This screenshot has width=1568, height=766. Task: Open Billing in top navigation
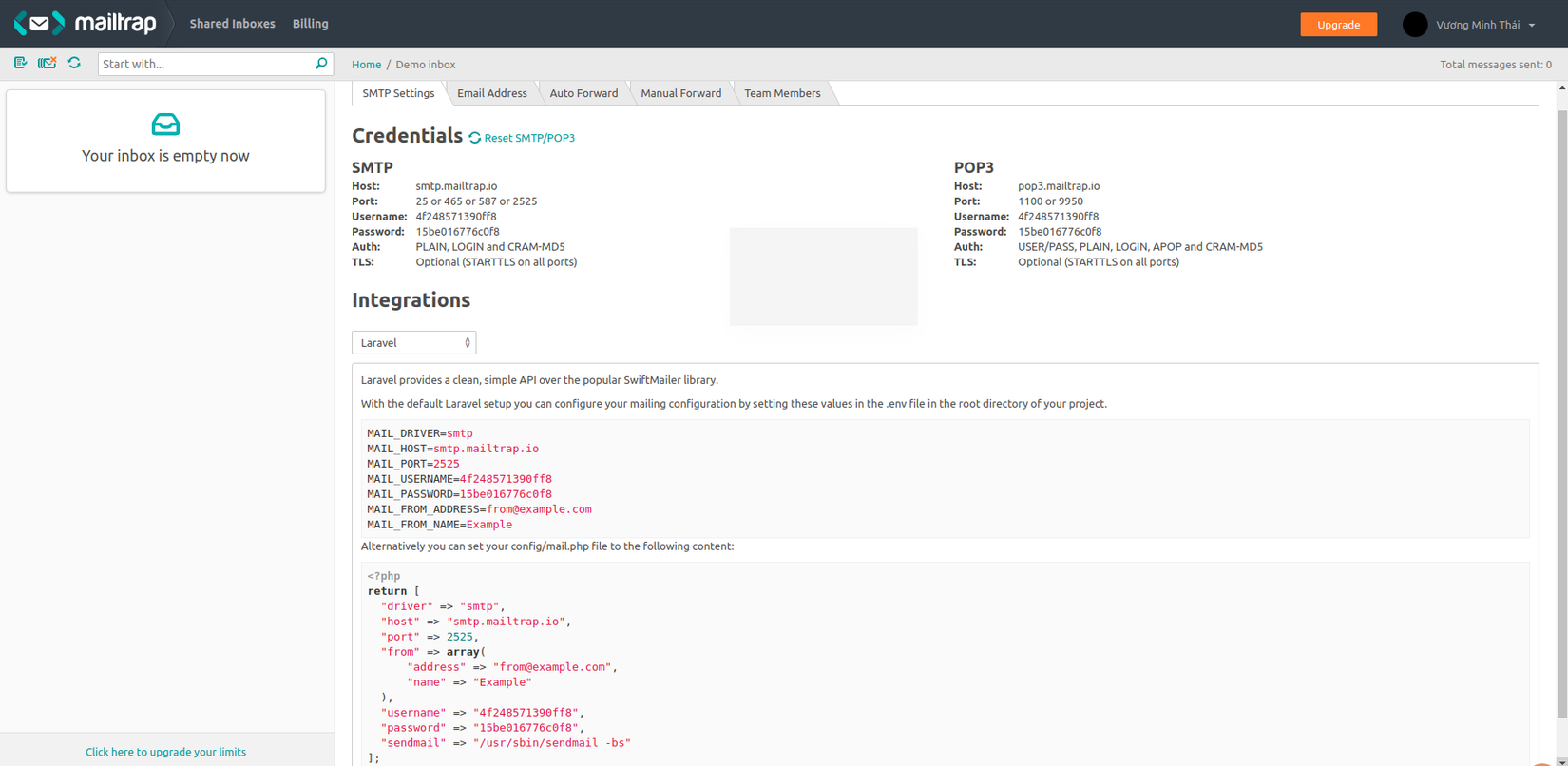[310, 24]
